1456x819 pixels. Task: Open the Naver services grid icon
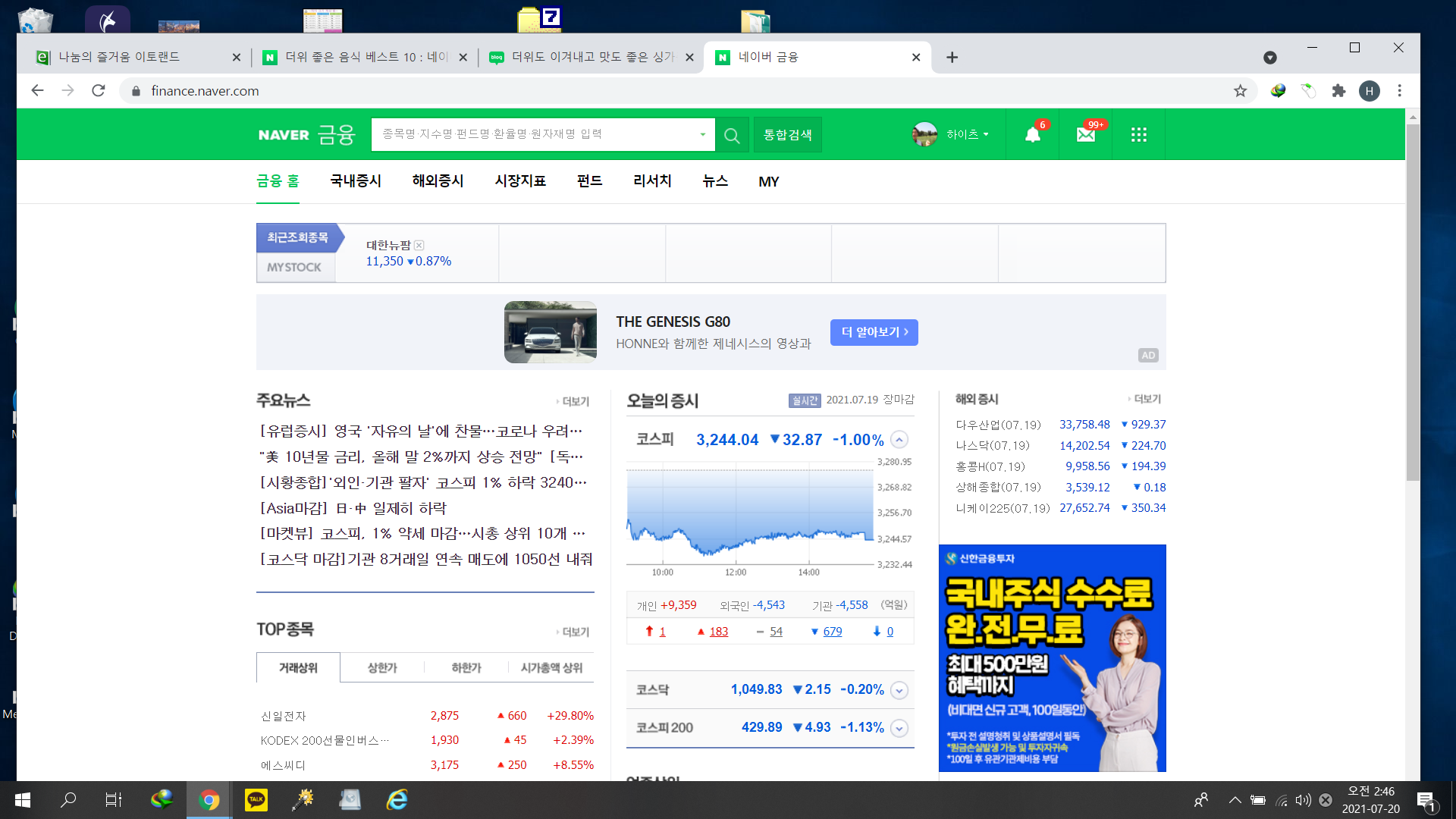1138,135
